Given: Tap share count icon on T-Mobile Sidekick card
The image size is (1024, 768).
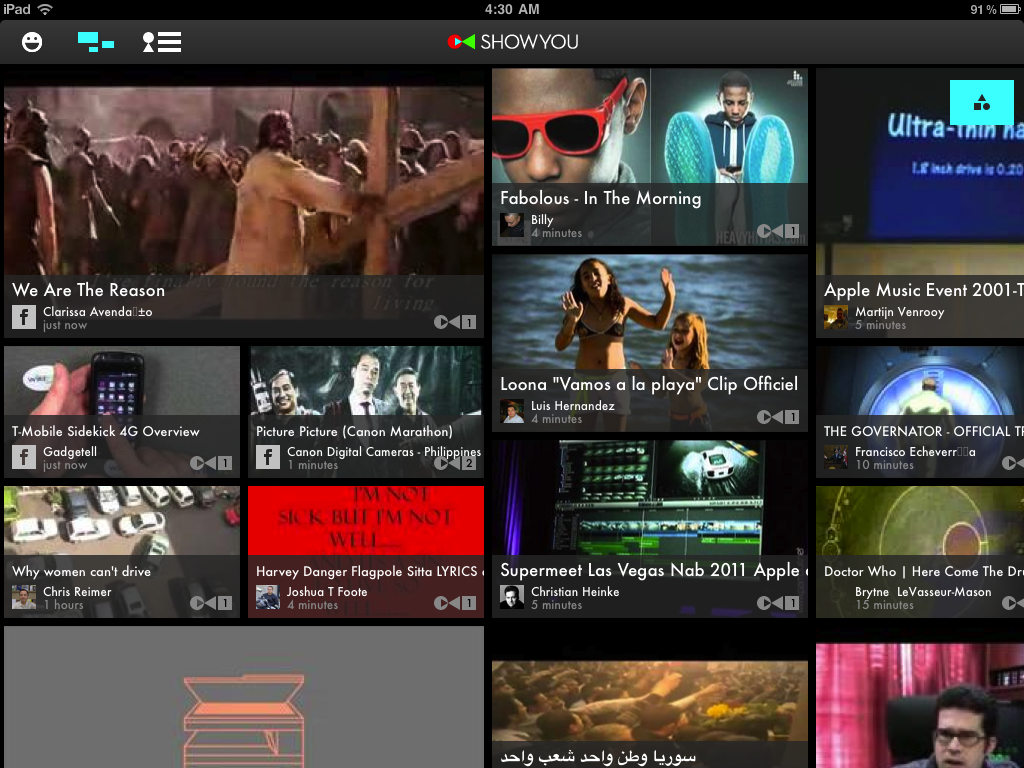Looking at the screenshot, I should tap(211, 463).
